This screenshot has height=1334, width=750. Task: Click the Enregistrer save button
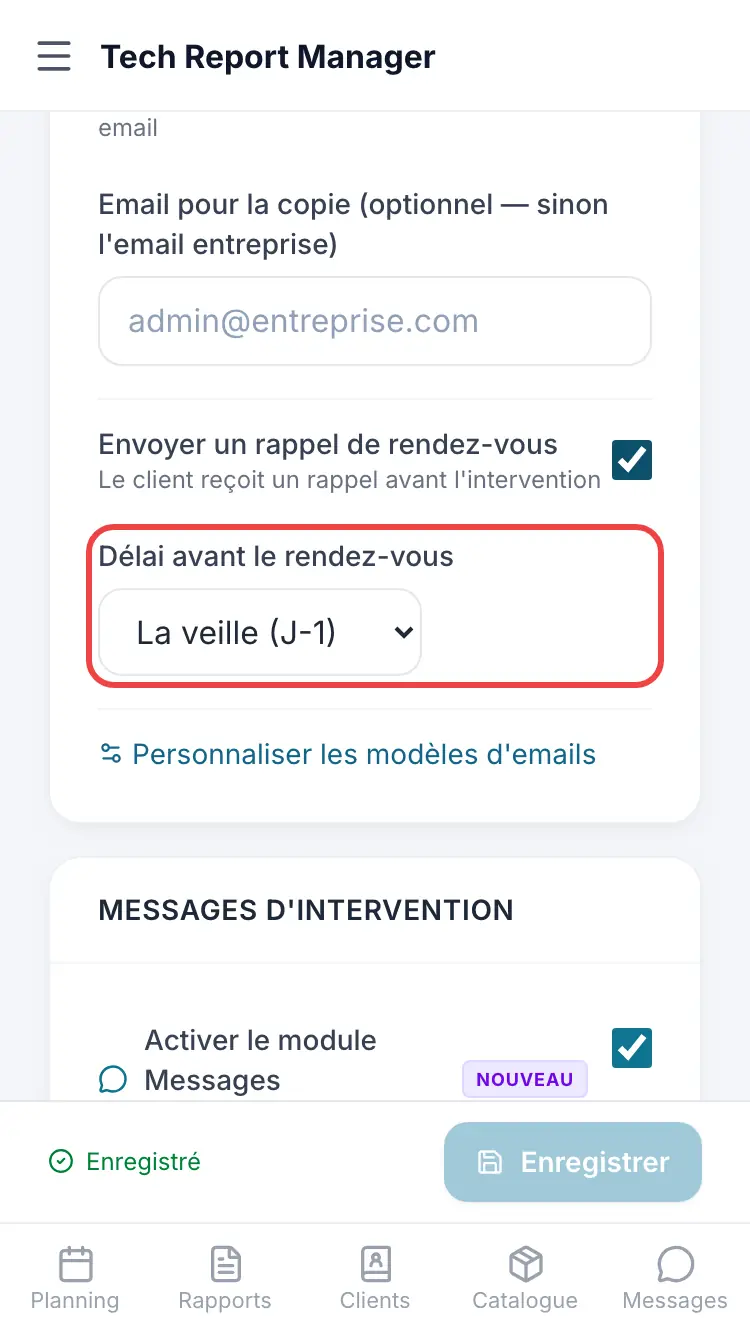pos(573,1162)
